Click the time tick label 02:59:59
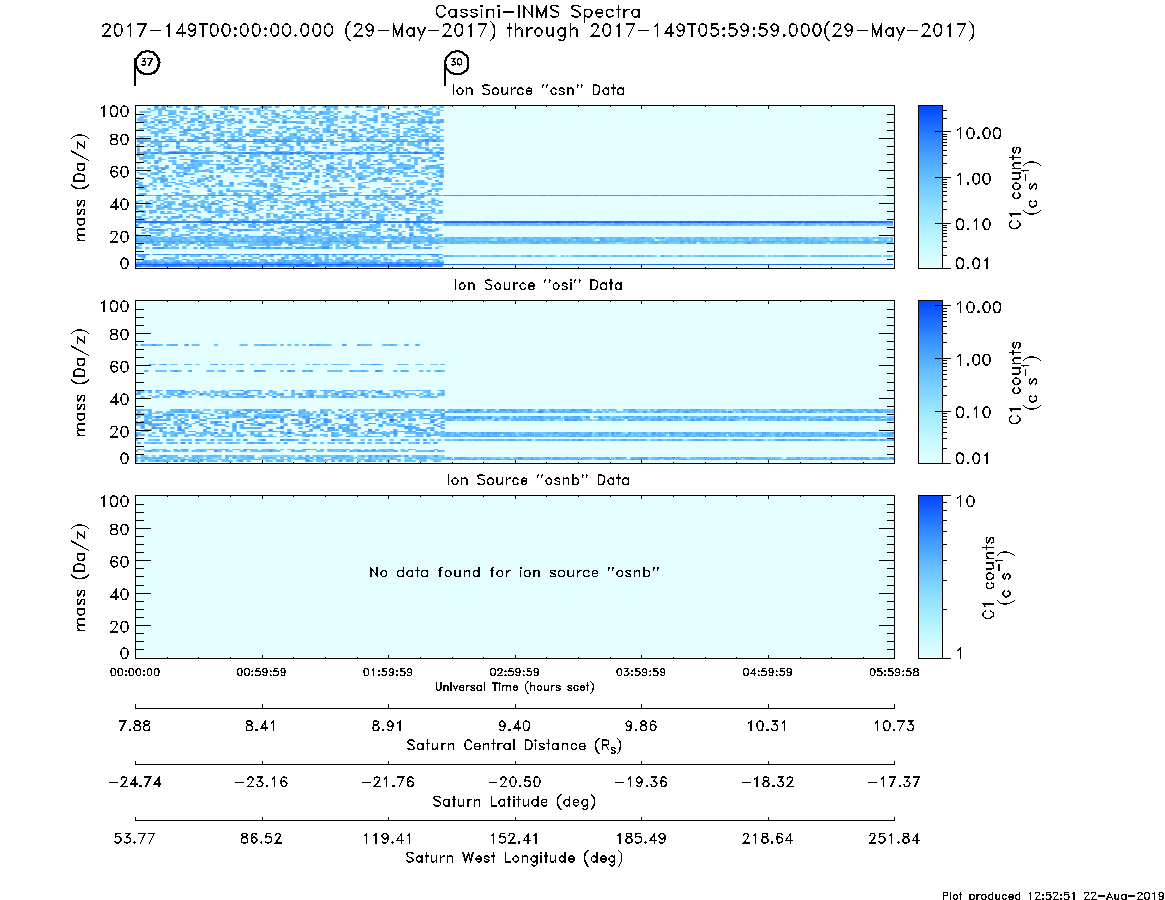The height and width of the screenshot is (900, 1165). (x=514, y=672)
